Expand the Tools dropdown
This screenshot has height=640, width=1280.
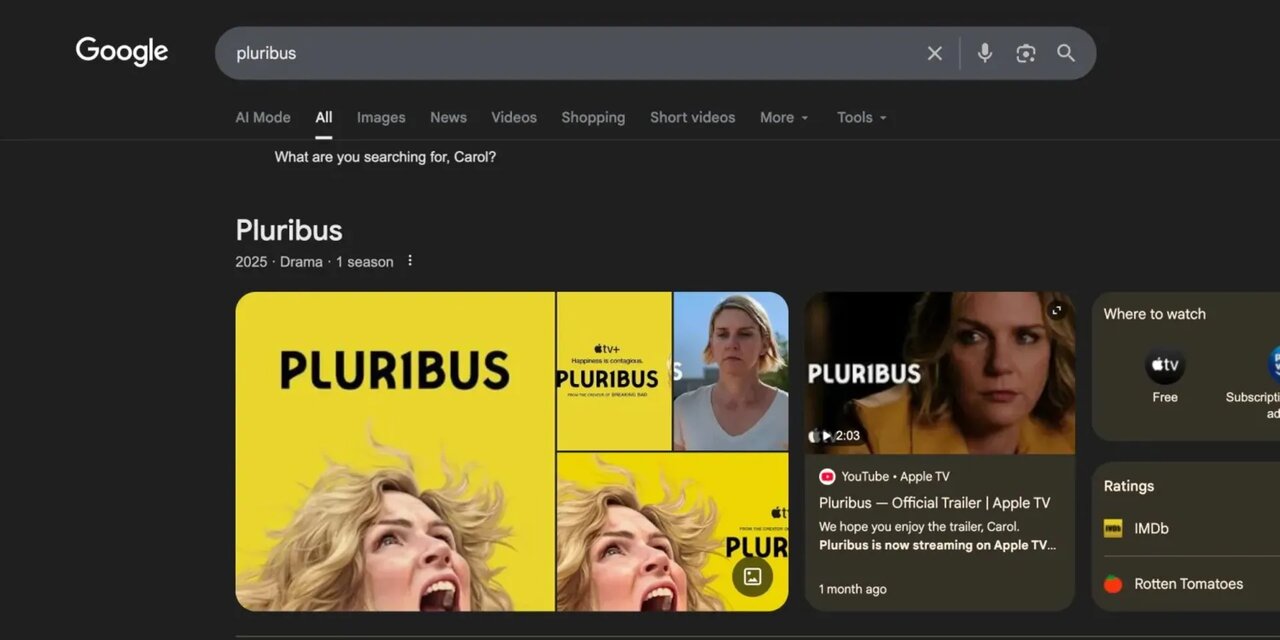pyautogui.click(x=861, y=117)
